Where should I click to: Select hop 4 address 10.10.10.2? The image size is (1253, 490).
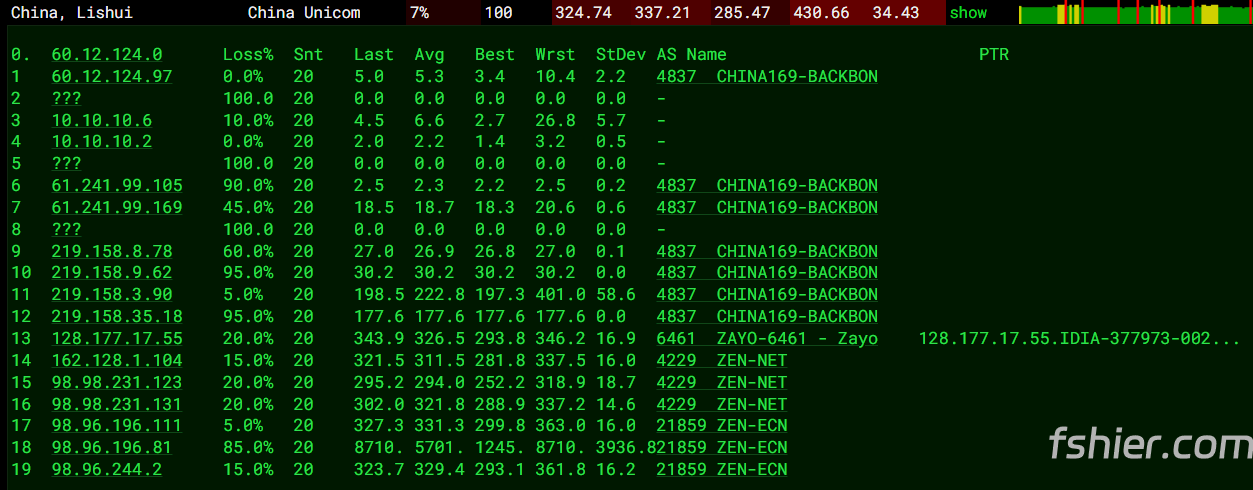(102, 142)
